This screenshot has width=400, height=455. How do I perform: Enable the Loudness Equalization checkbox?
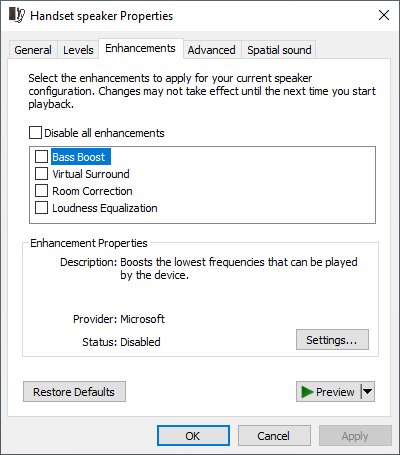(x=41, y=207)
